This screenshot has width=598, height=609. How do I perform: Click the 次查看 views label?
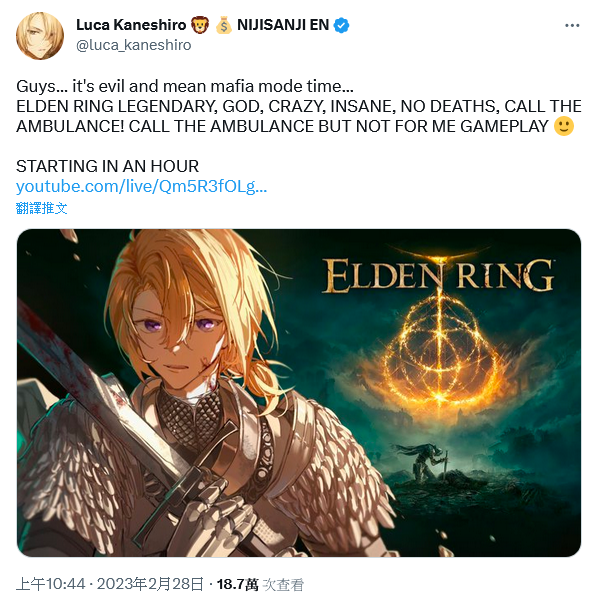tap(283, 585)
